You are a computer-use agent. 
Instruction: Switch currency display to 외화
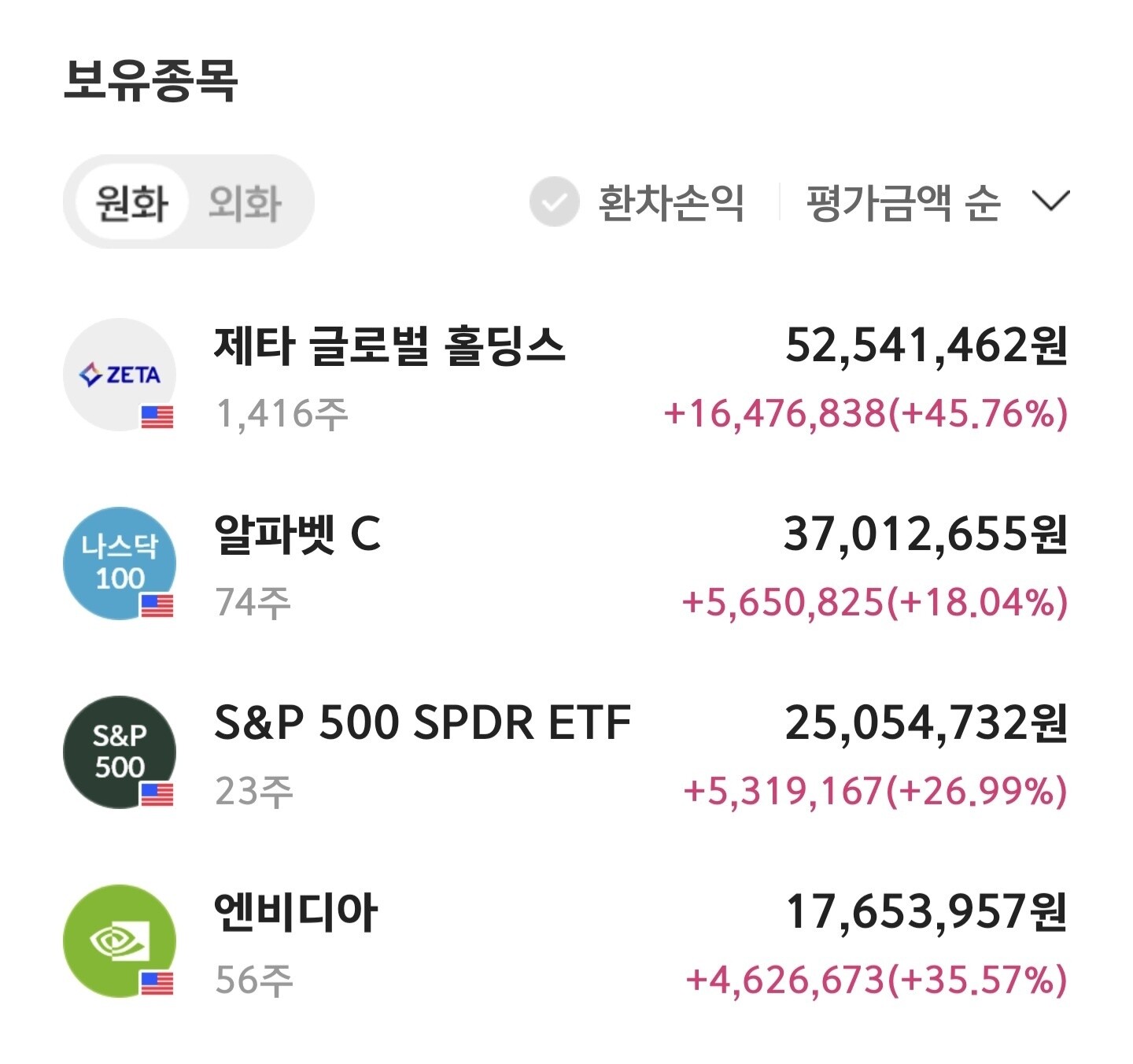tap(245, 202)
